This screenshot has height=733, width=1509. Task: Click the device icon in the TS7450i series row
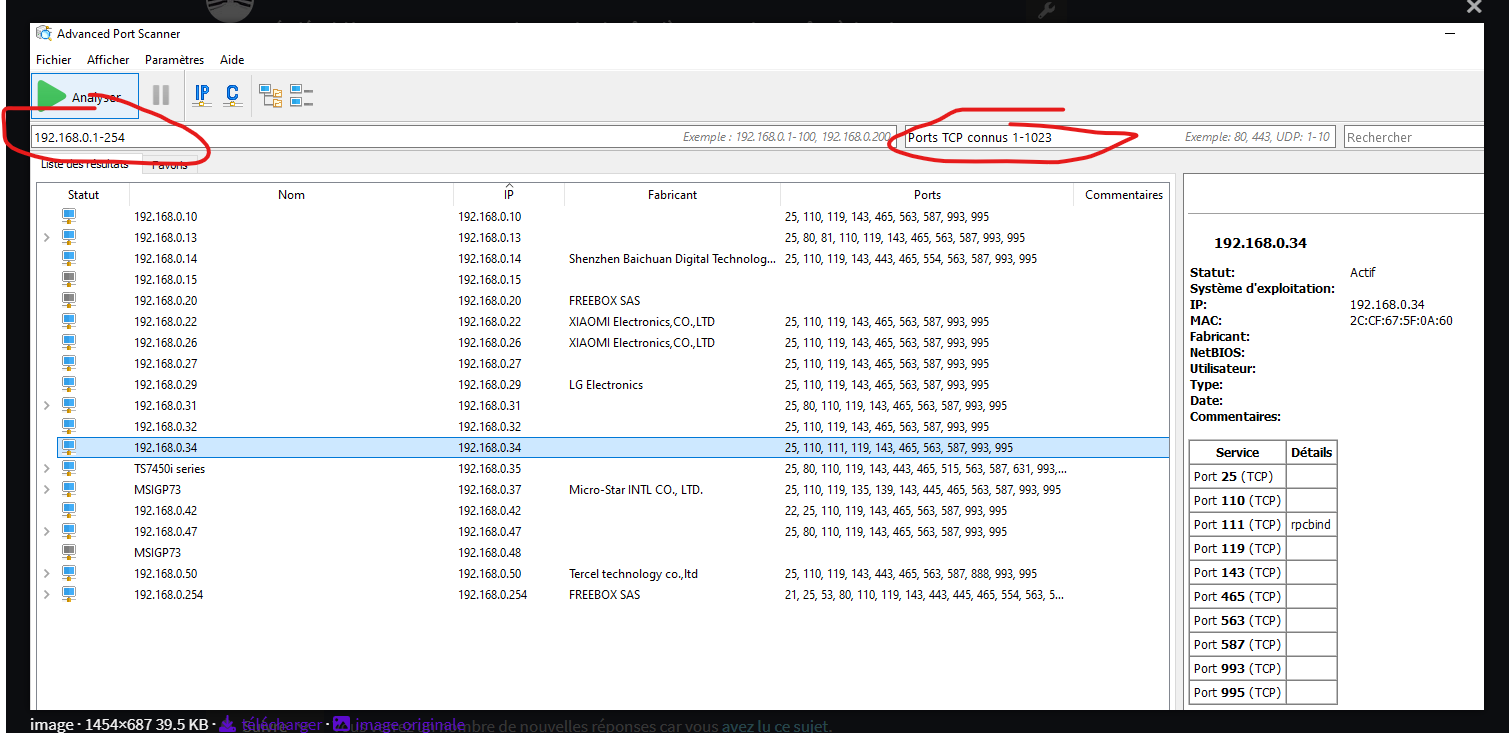pos(69,468)
